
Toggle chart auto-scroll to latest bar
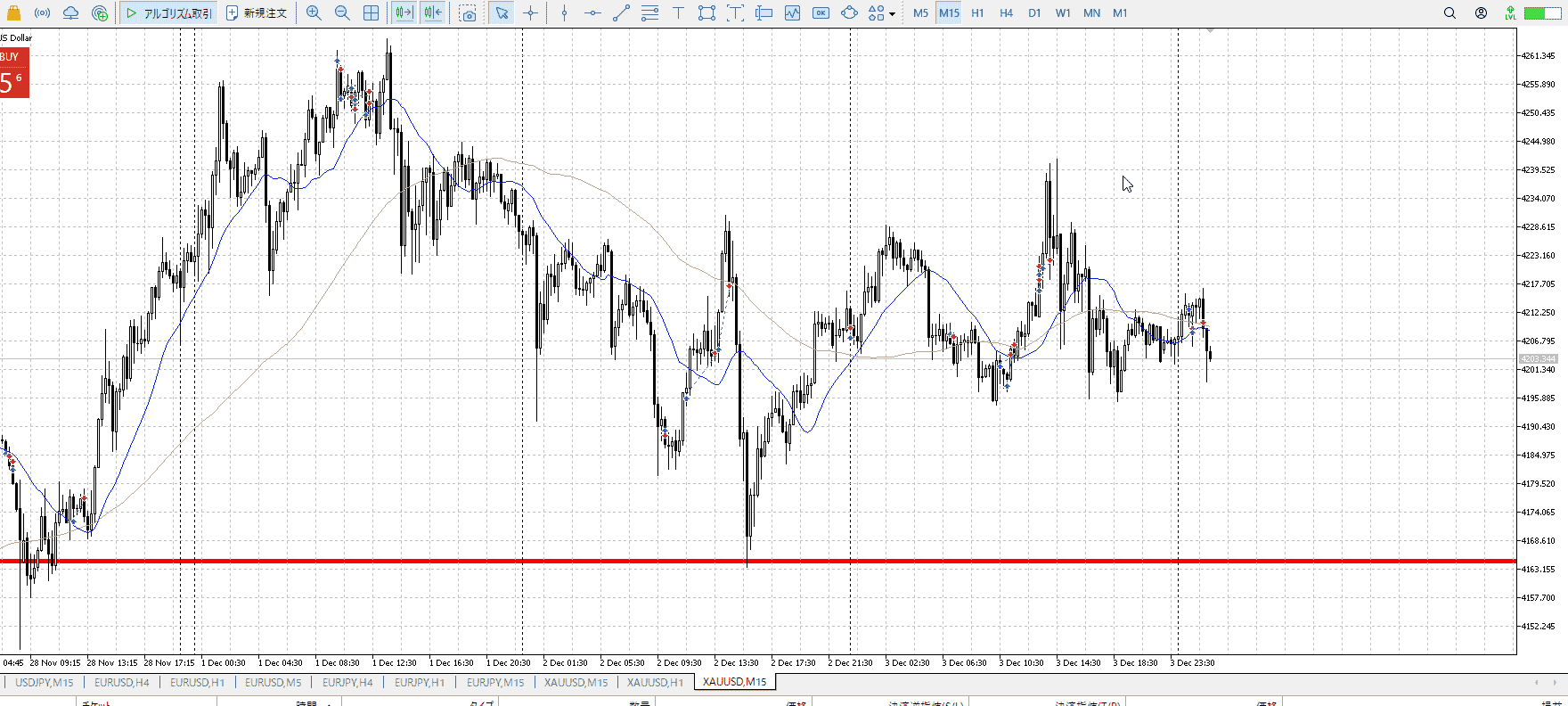pos(404,13)
